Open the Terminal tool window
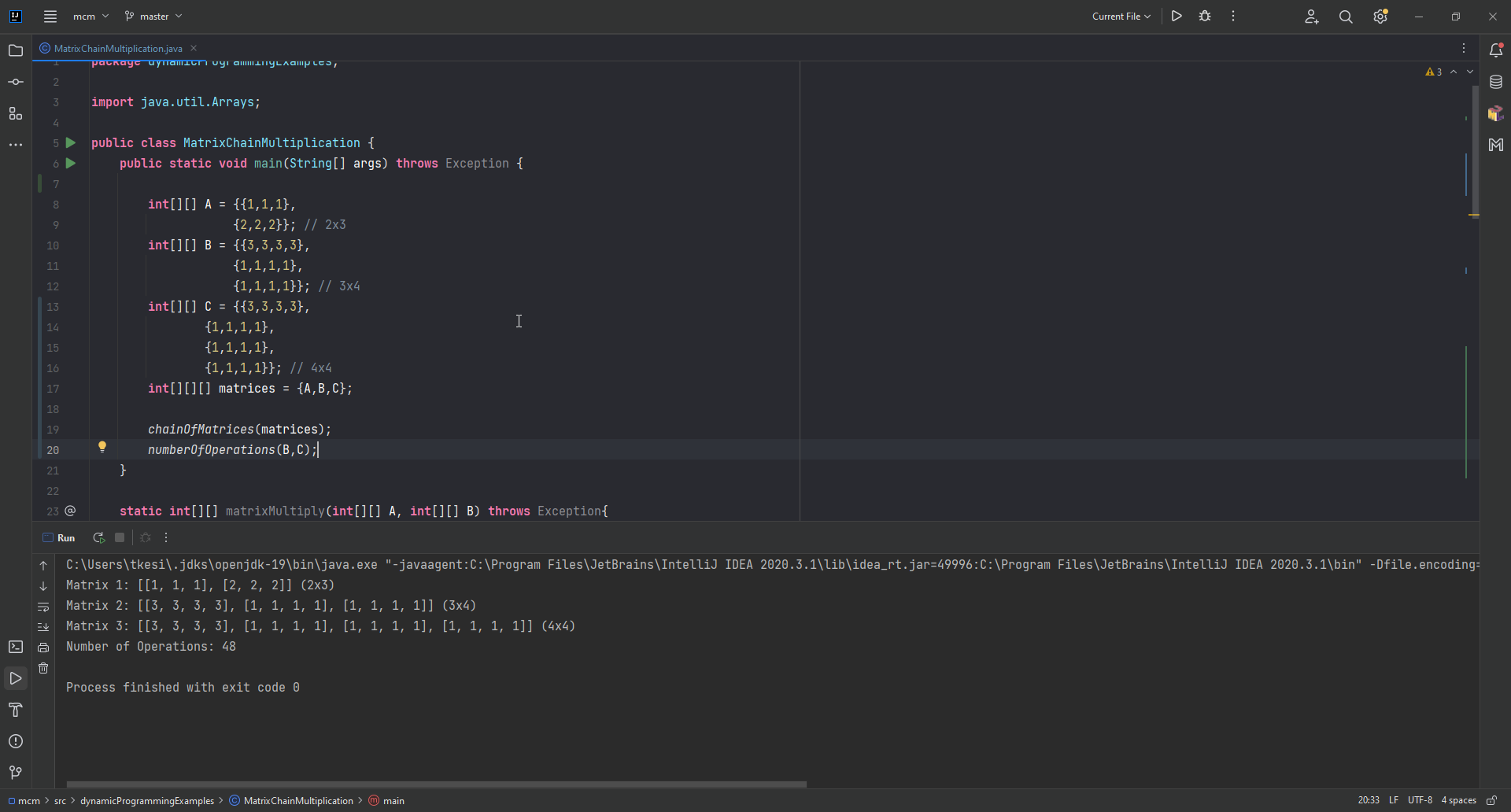 16,648
